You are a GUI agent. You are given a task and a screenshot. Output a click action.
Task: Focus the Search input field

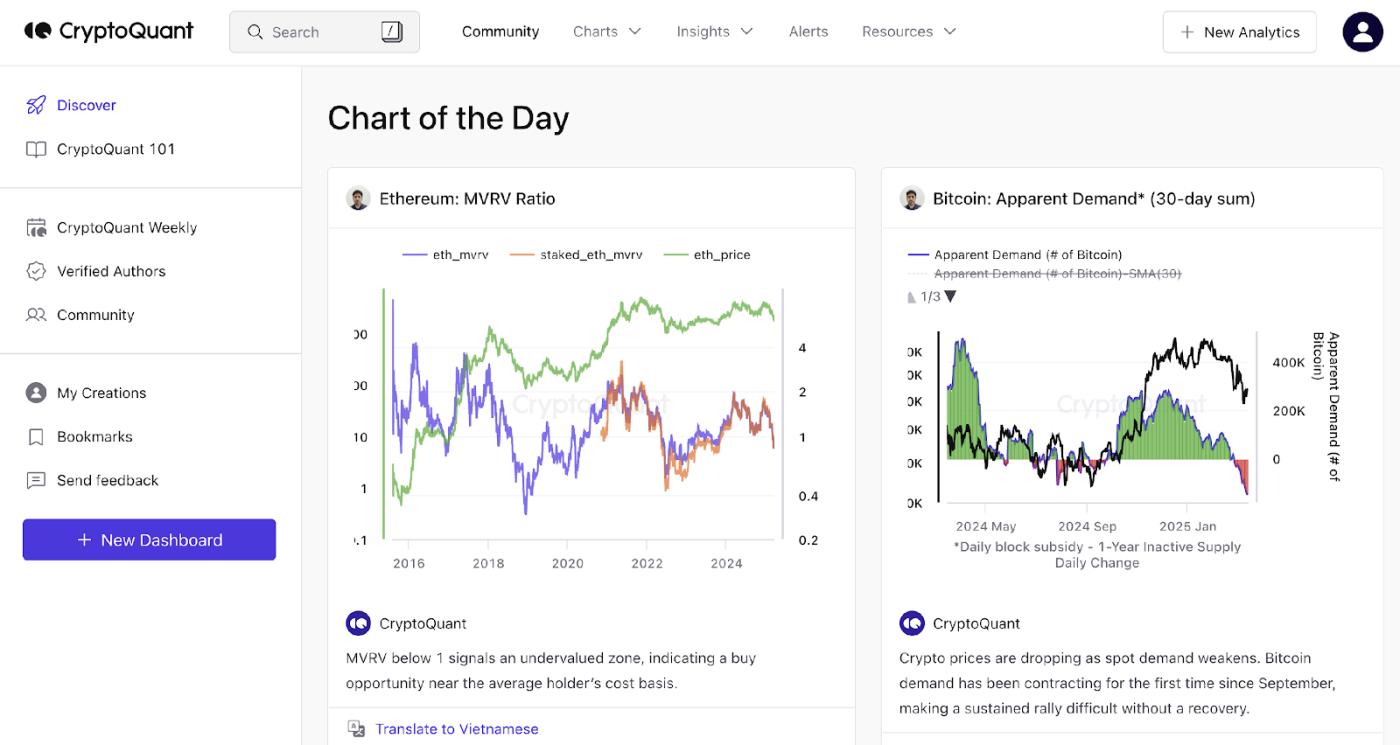[320, 32]
